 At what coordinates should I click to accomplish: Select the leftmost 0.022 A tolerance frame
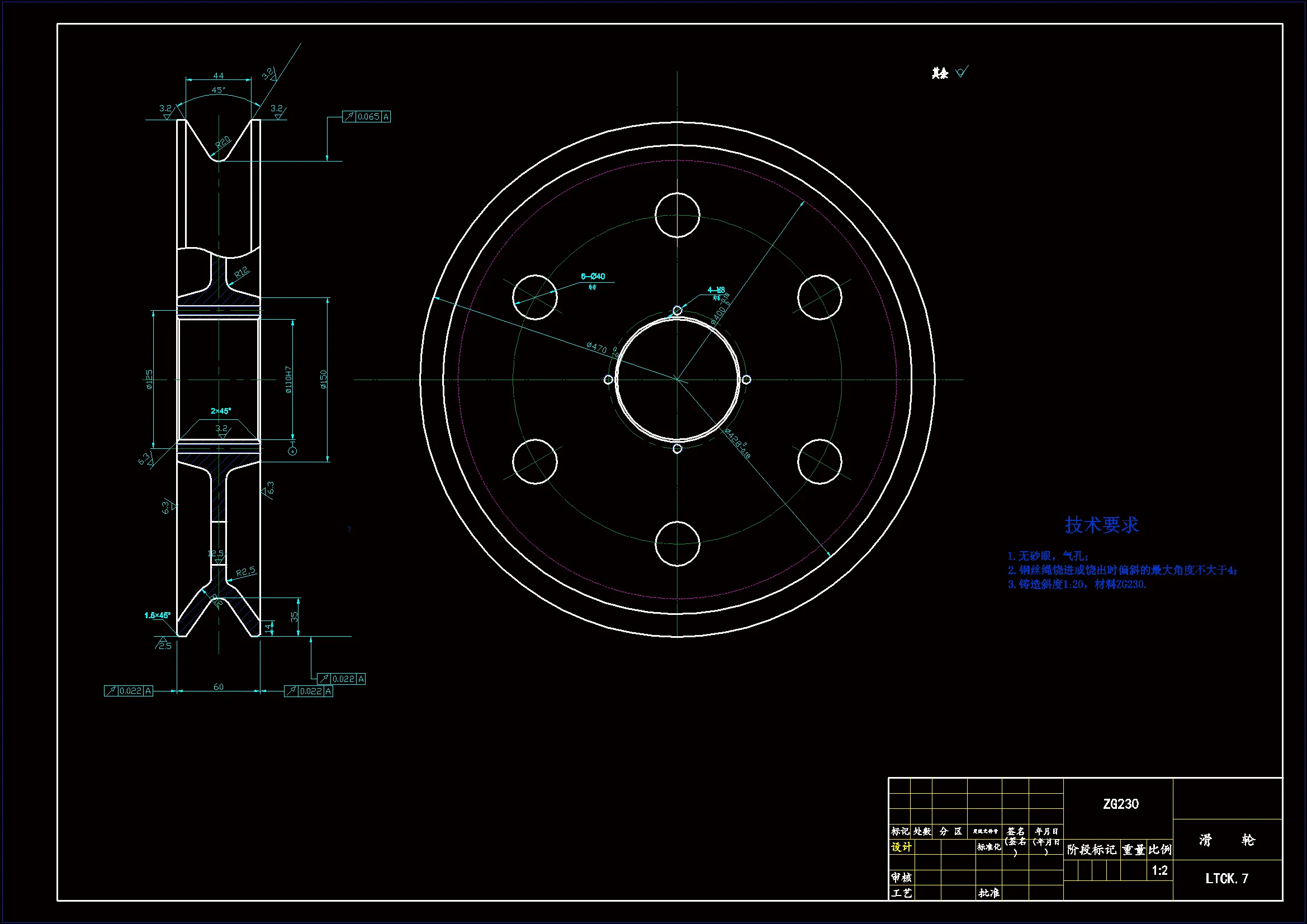(129, 690)
